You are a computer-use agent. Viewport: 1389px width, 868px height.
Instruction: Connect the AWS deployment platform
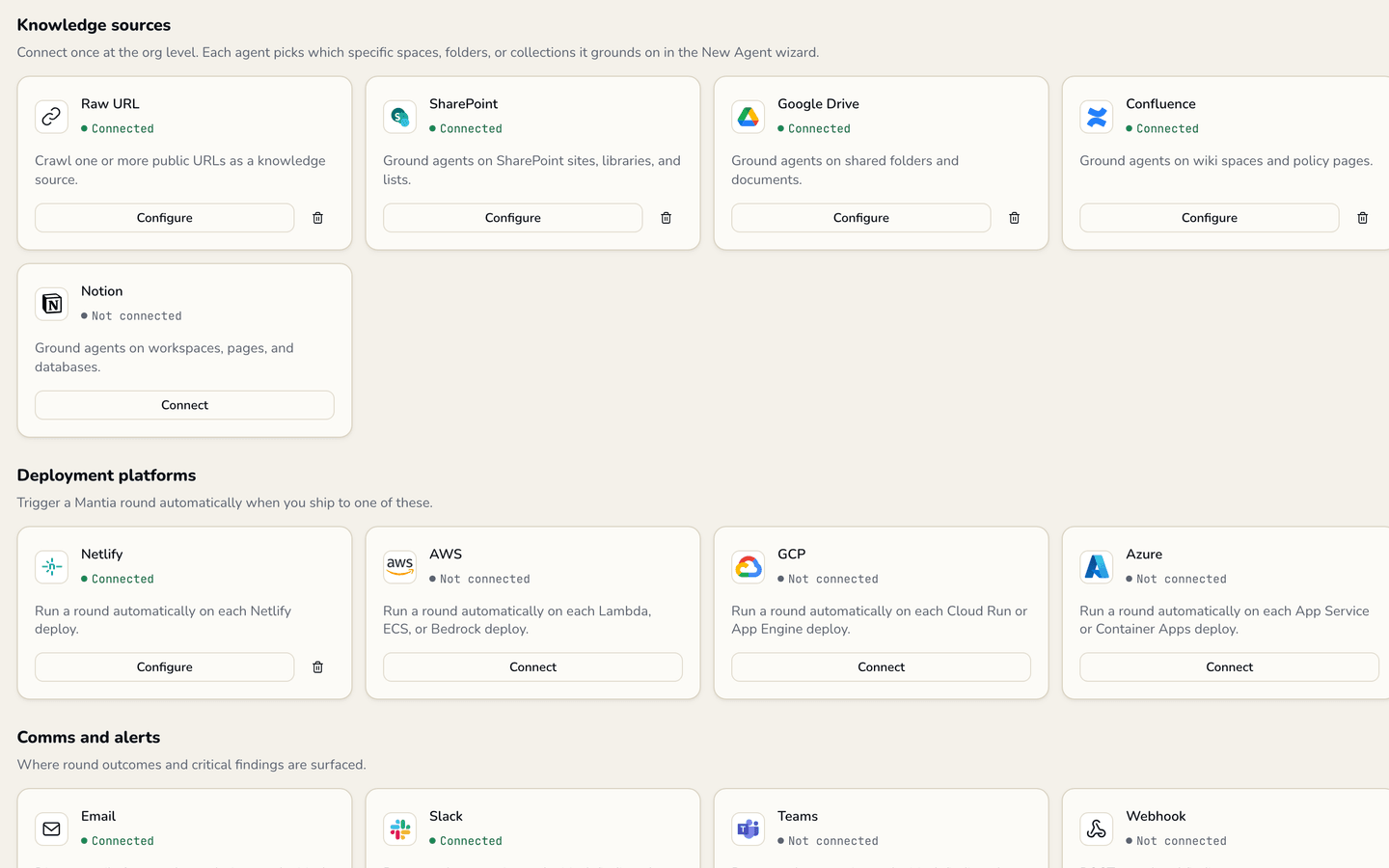532,667
